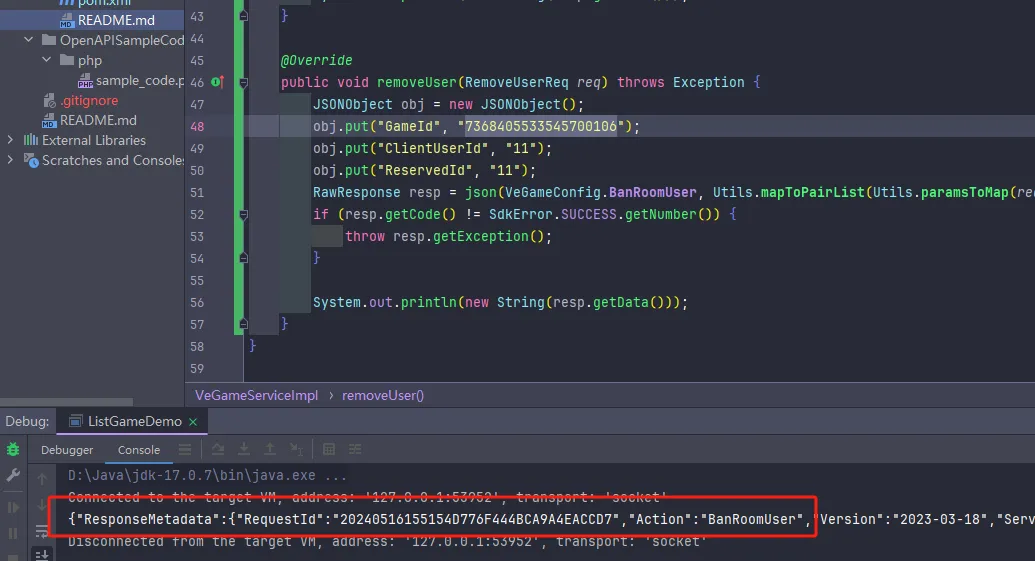Fold the if block at line 52
The image size is (1035, 561).
tap(244, 214)
